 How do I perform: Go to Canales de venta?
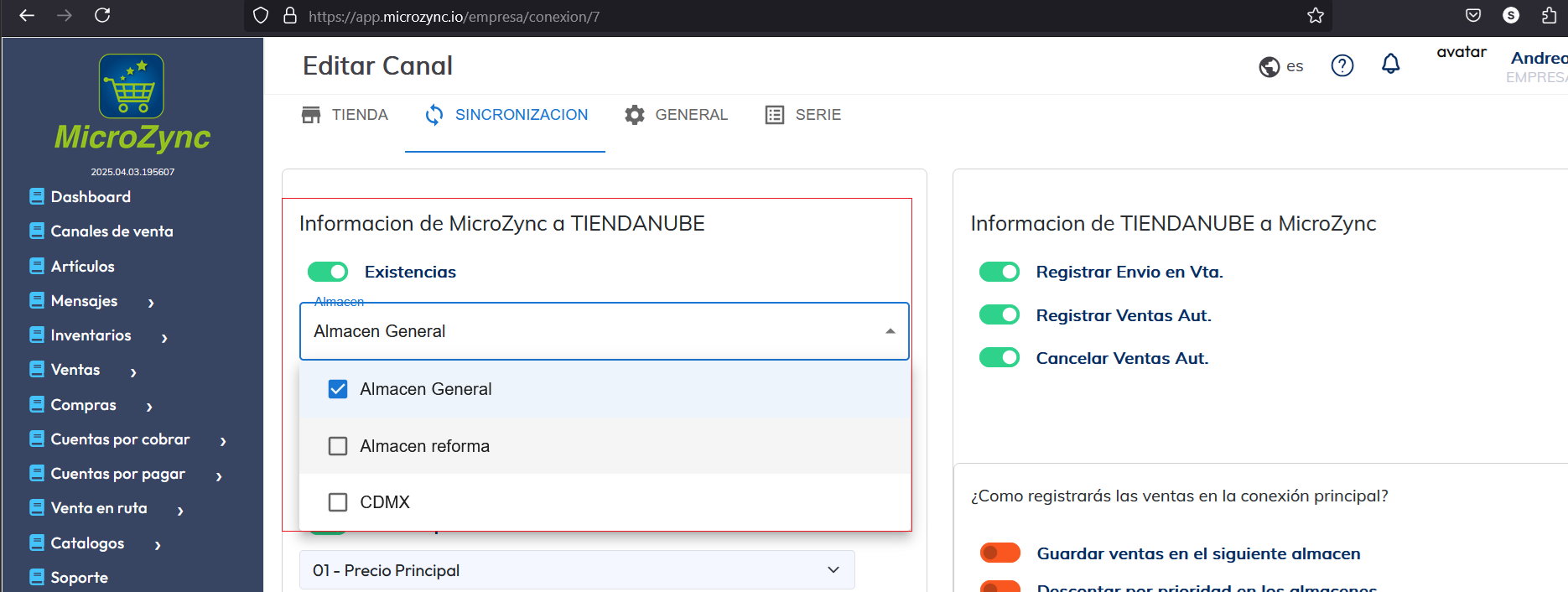coord(112,231)
